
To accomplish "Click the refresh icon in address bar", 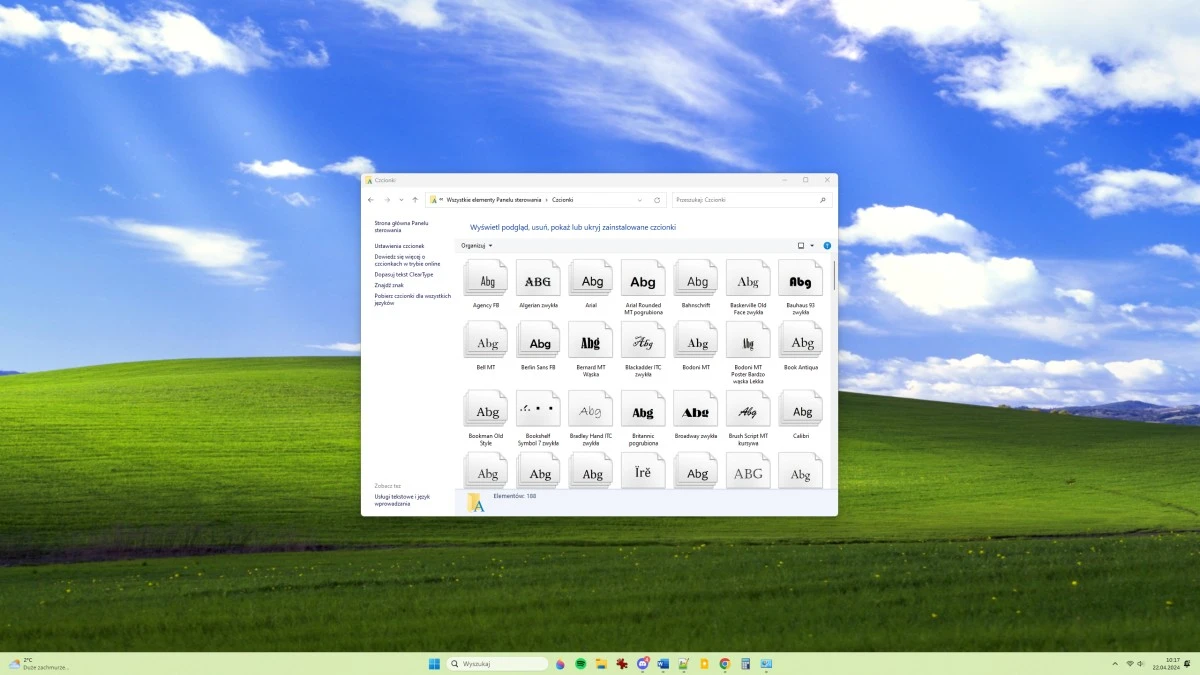I will 658,199.
